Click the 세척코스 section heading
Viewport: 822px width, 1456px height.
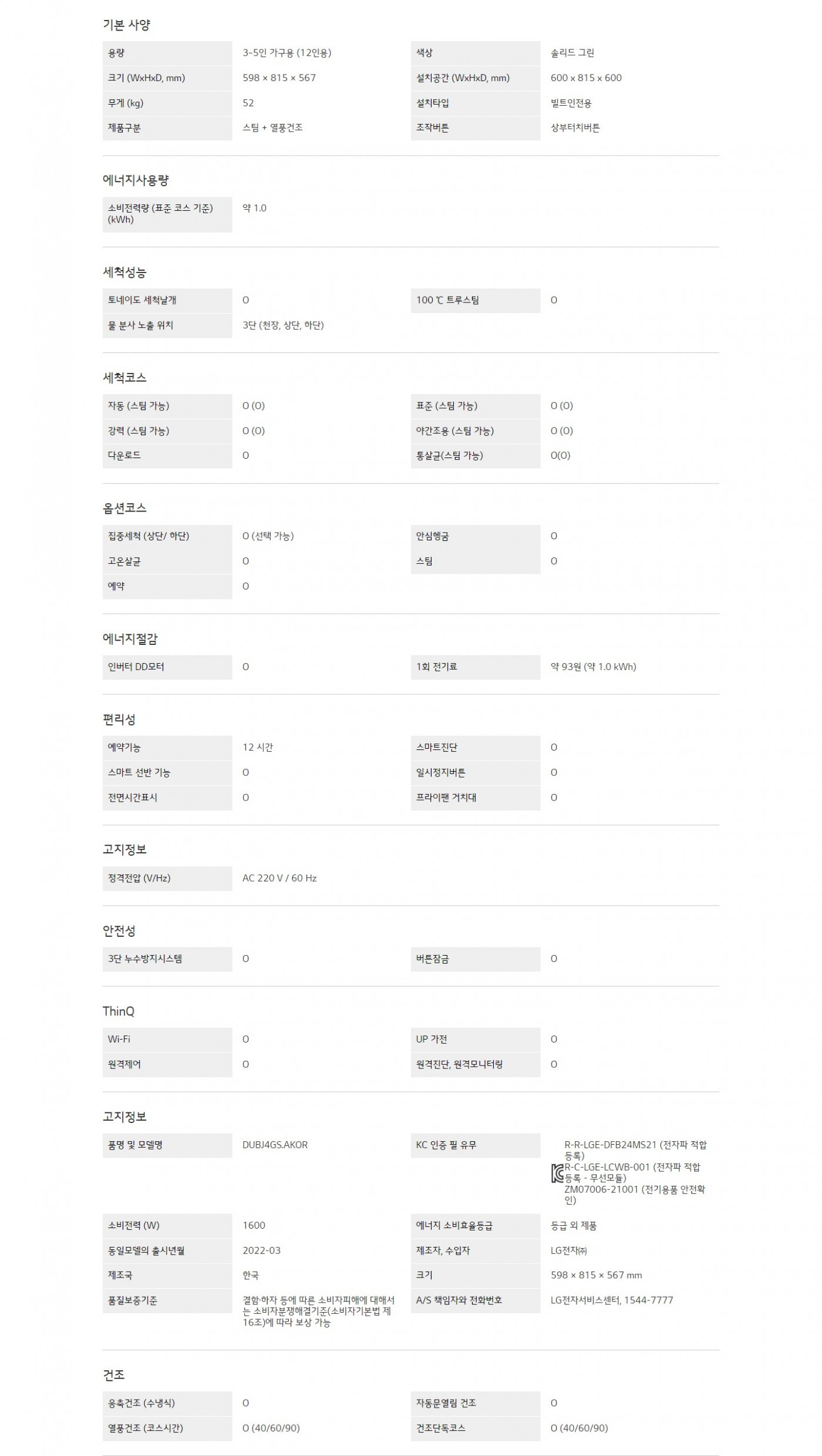click(124, 378)
